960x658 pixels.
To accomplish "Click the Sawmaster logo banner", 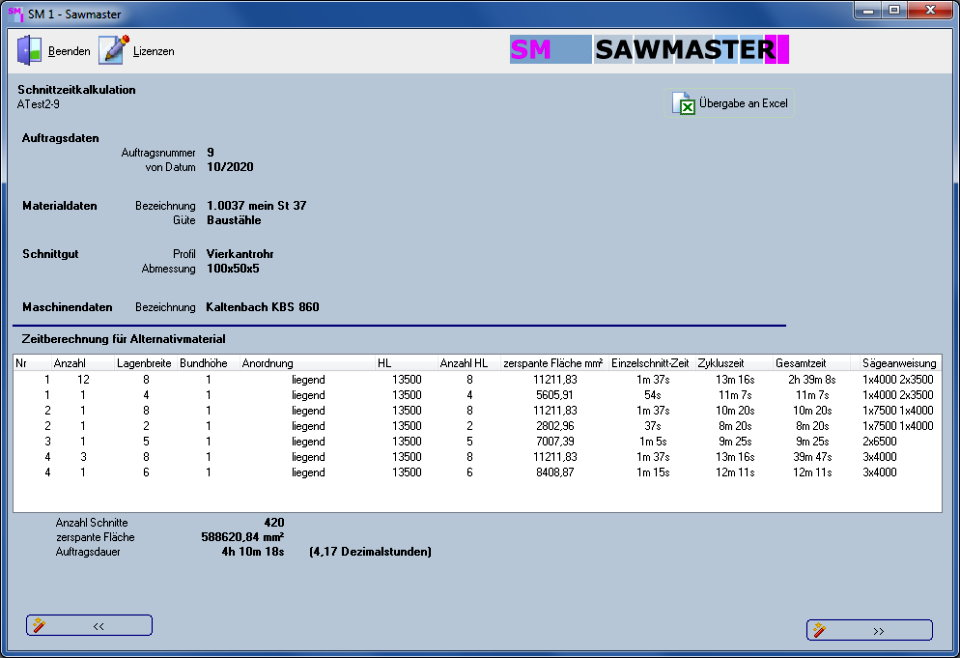I will [649, 50].
